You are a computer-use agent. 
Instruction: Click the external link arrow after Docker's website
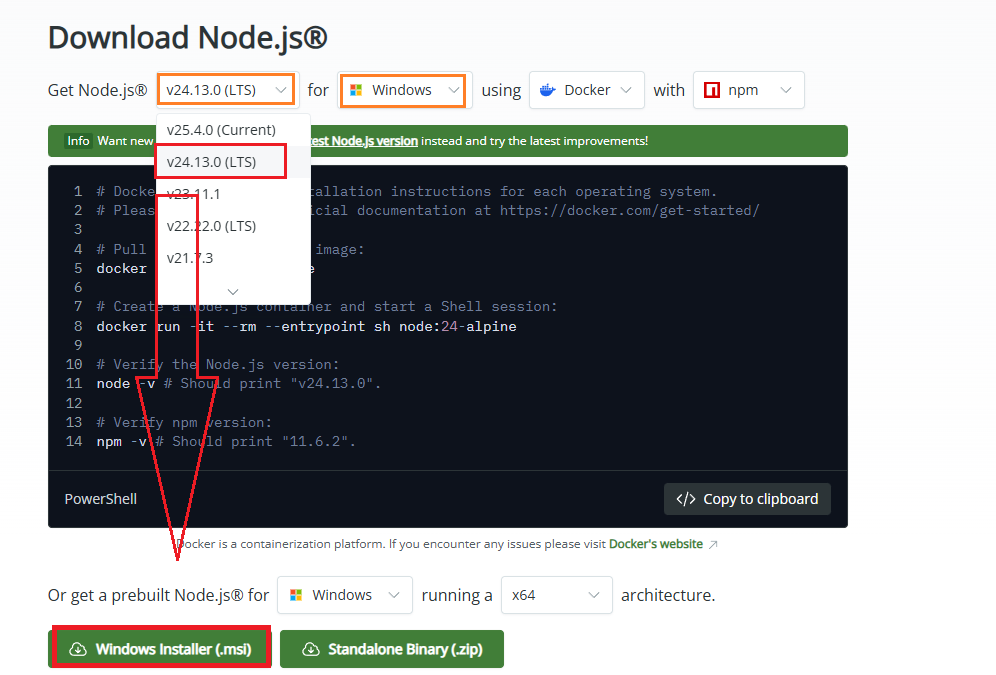click(x=713, y=545)
